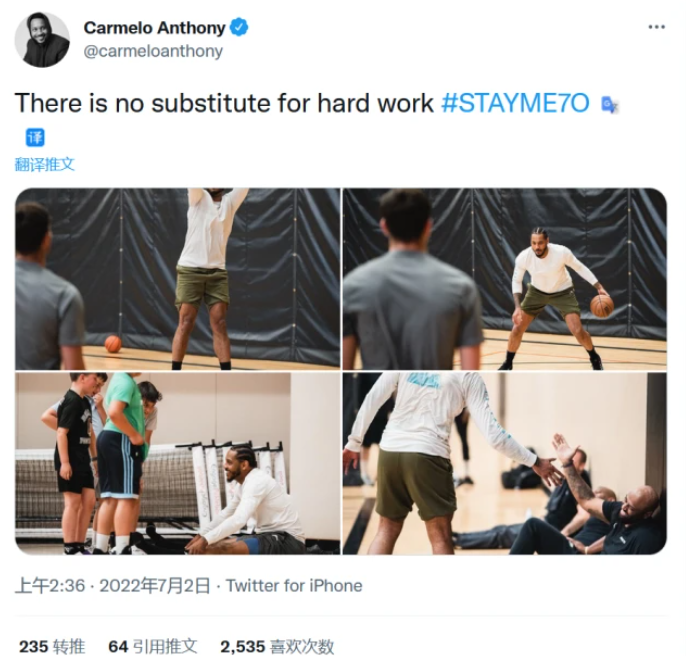Open top-left photo of player stretching arms
686x656 pixels.
[178, 279]
